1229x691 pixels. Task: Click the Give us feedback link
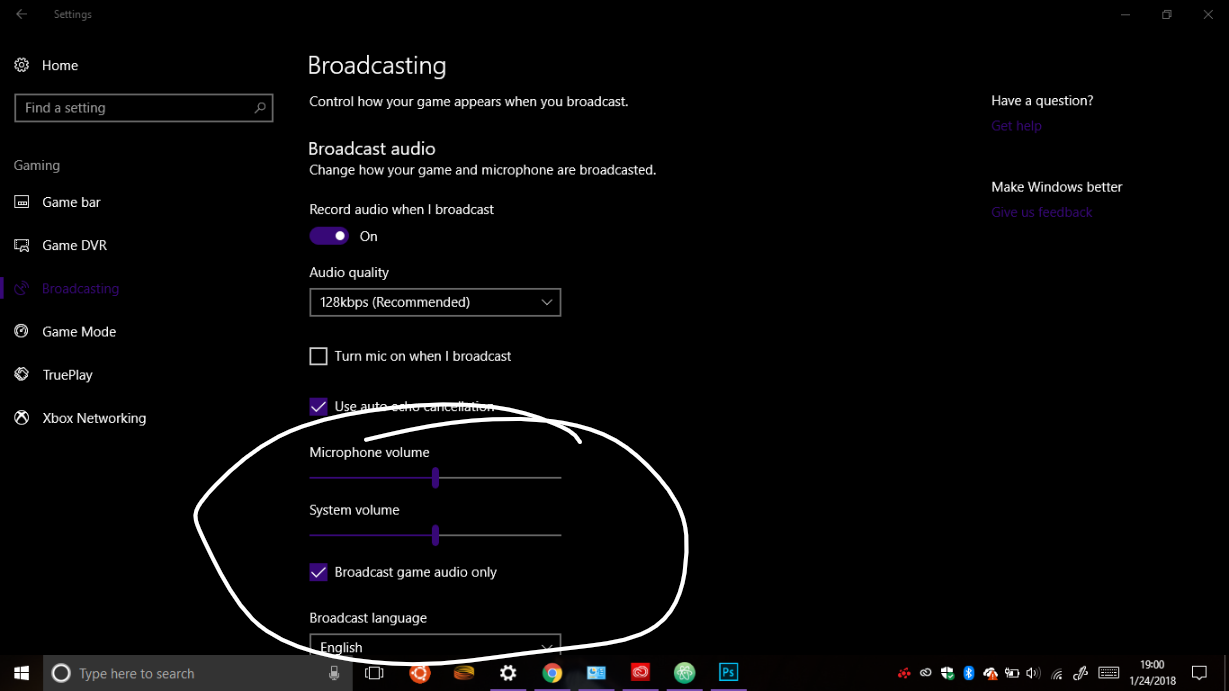(x=1041, y=212)
